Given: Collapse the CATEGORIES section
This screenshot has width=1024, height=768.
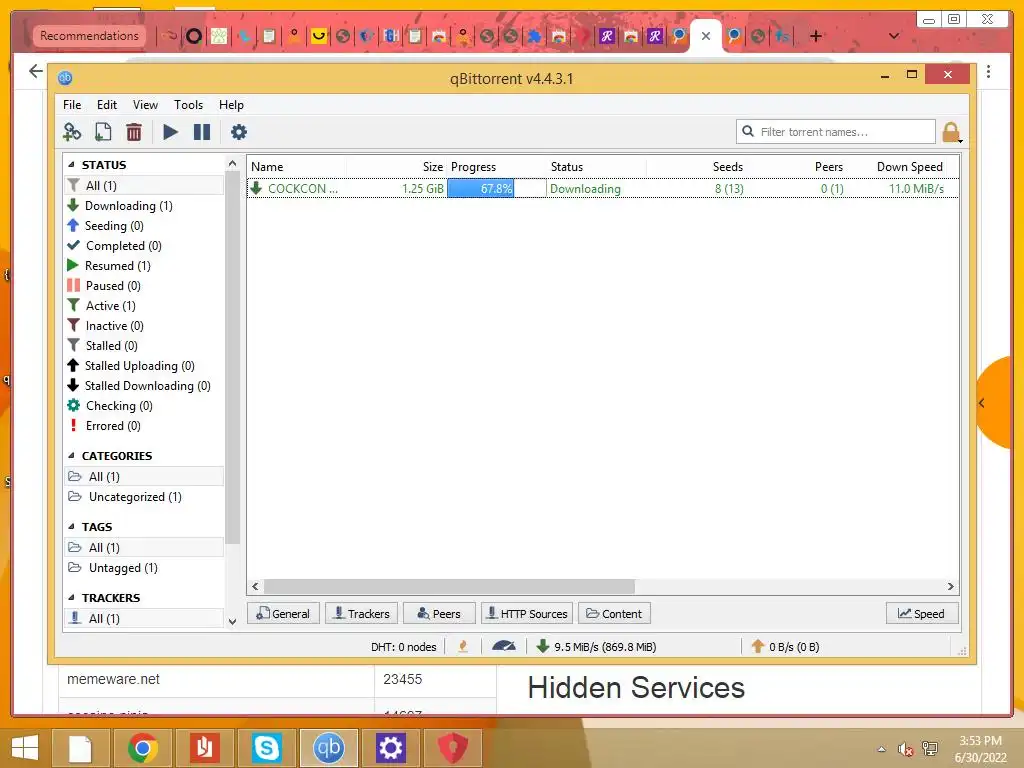Looking at the screenshot, I should point(71,456).
